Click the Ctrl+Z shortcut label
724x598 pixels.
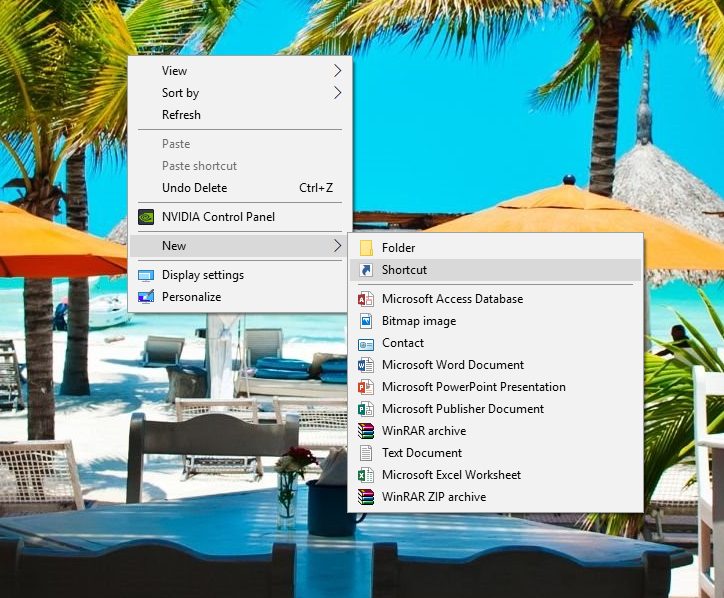click(x=316, y=188)
